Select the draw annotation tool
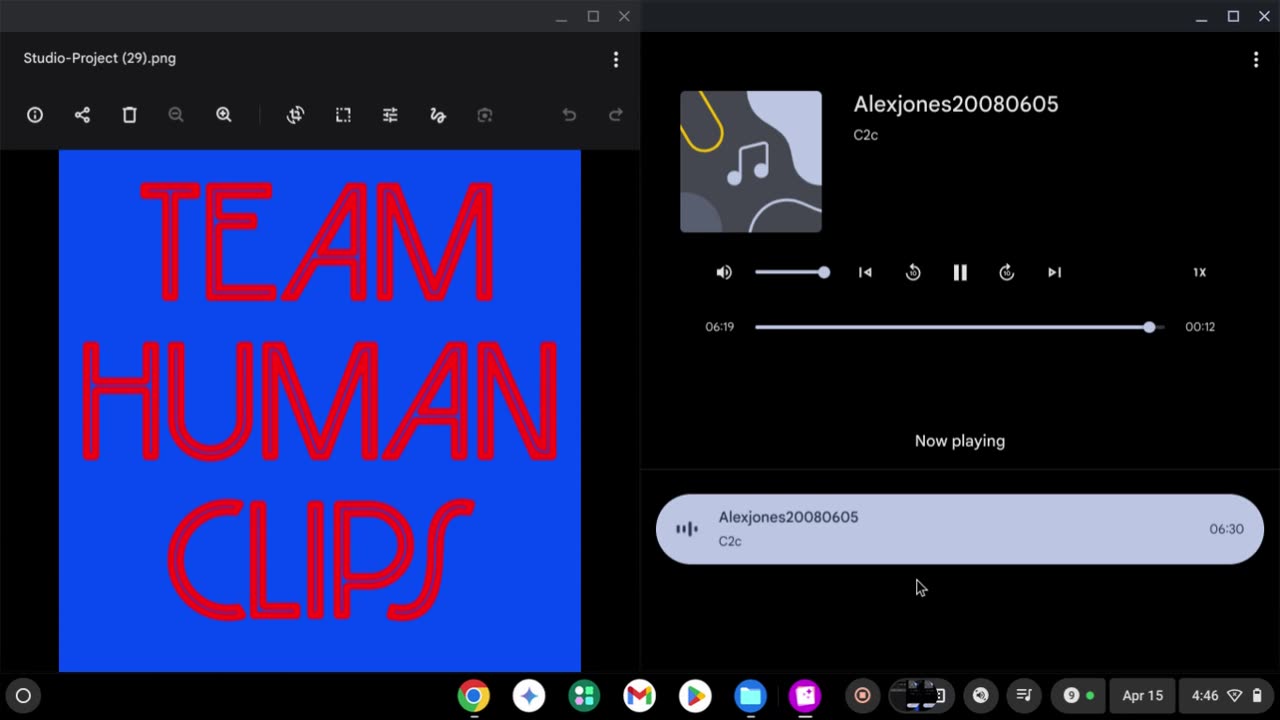The height and width of the screenshot is (720, 1280). [x=437, y=115]
